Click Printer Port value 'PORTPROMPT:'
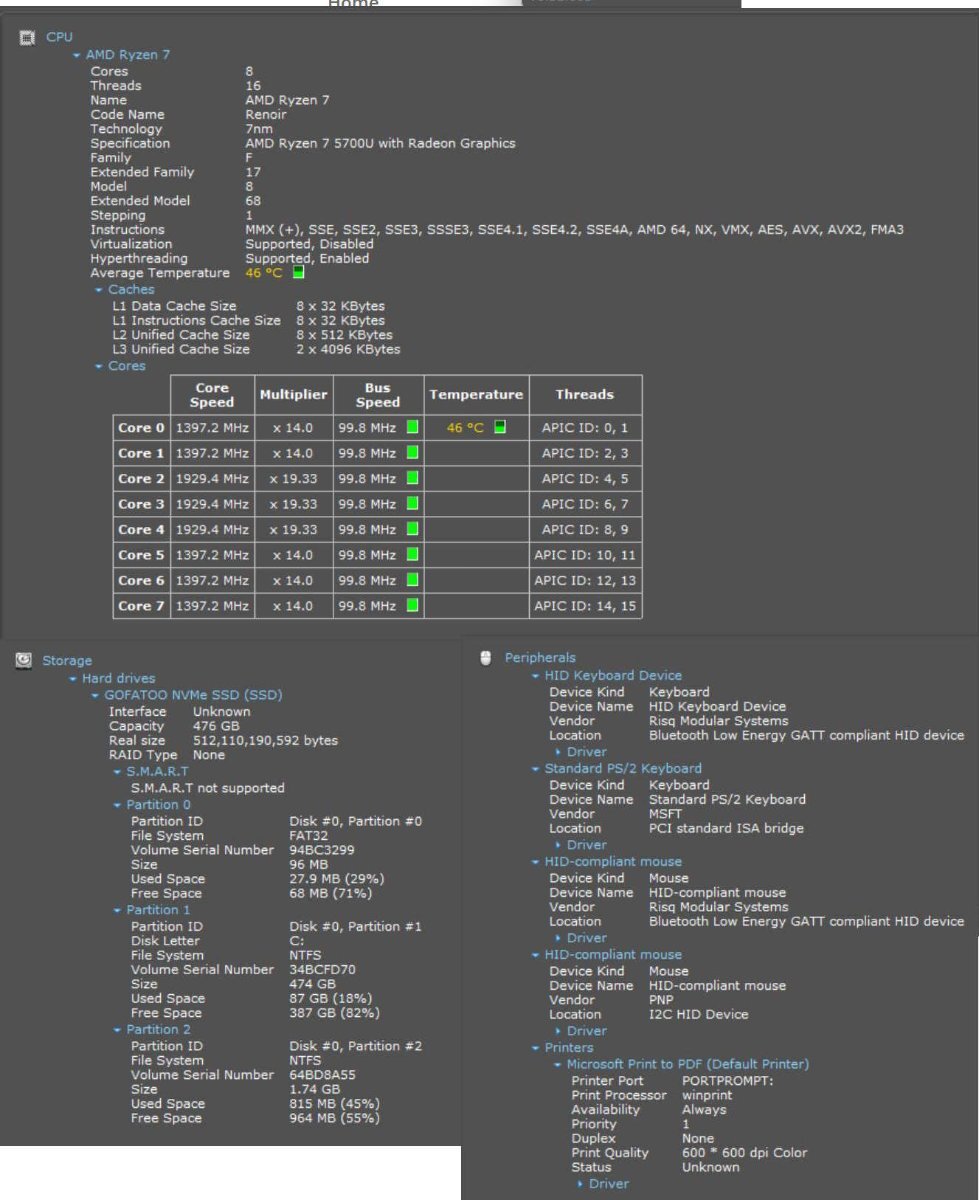Screen dimensions: 979x1200 tap(728, 1081)
